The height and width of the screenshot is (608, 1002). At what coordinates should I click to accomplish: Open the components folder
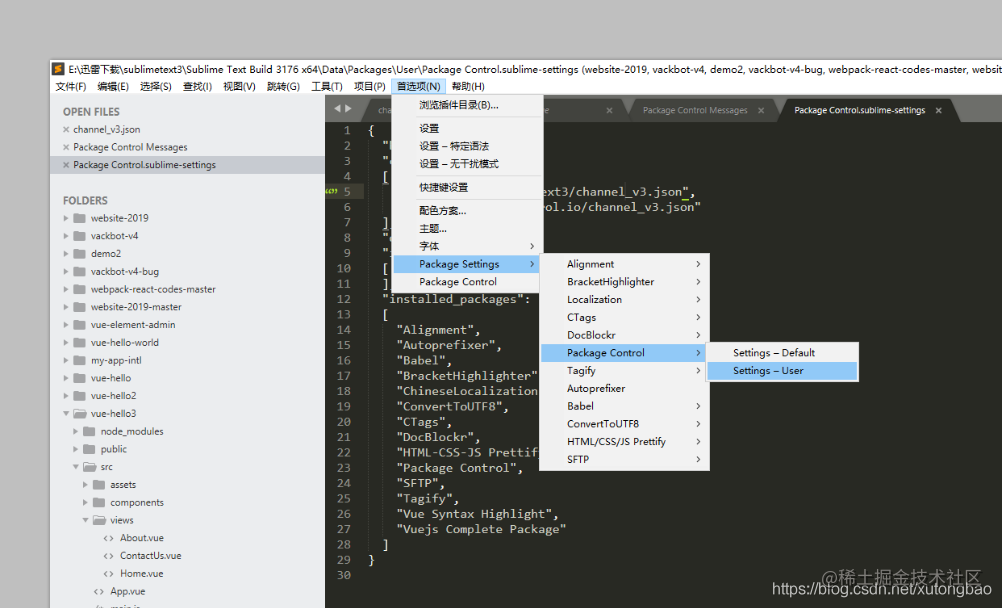[137, 503]
